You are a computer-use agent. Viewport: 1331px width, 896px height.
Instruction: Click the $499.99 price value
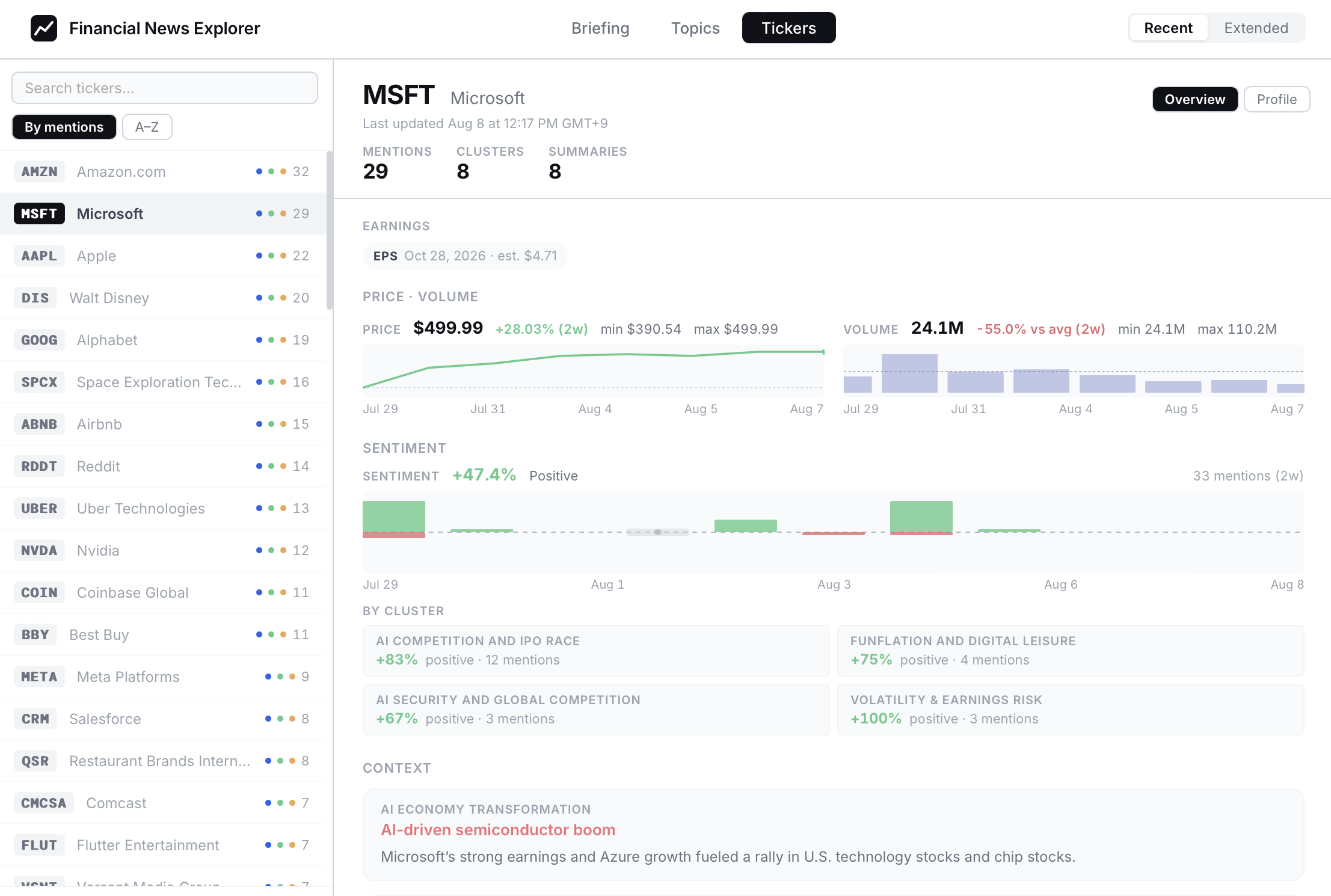pyautogui.click(x=448, y=328)
